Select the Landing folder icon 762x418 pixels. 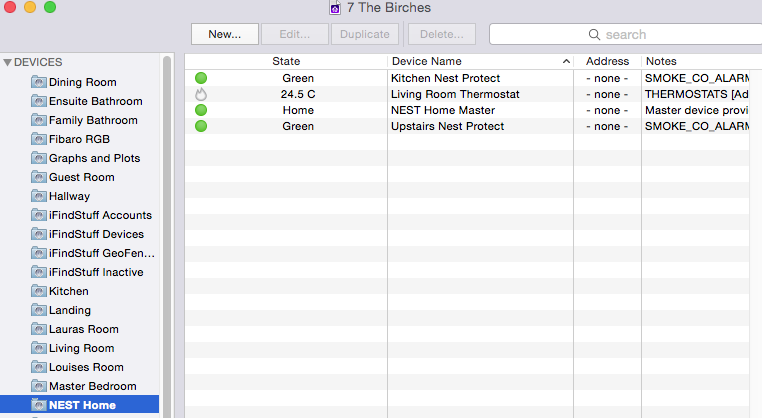click(39, 310)
